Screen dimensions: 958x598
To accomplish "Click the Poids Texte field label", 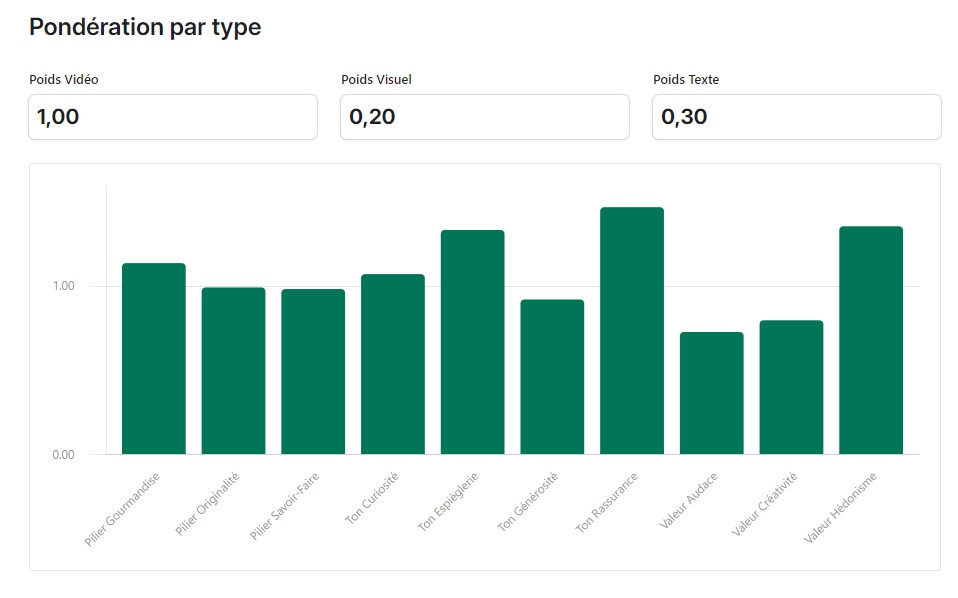I will 686,80.
